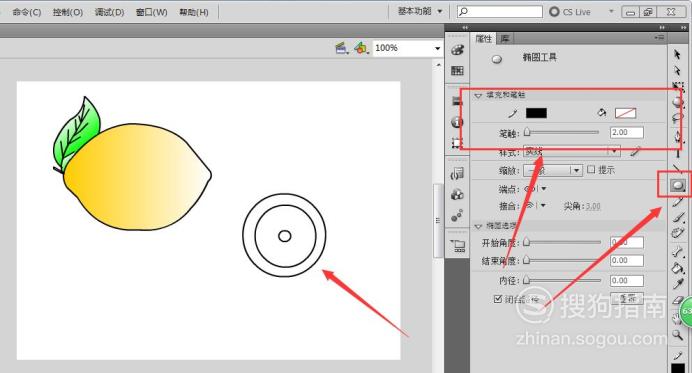
Task: Open the 控制(O) menu
Action: (68, 12)
